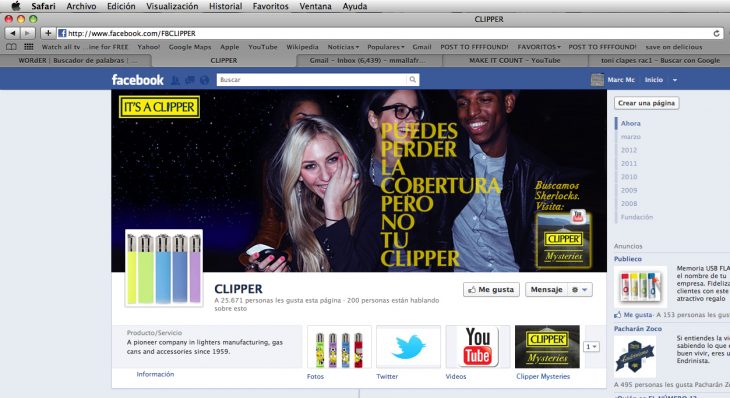Open the CLIPPER lighters profile picture
Viewport: 730px width, 398px height.
164,268
